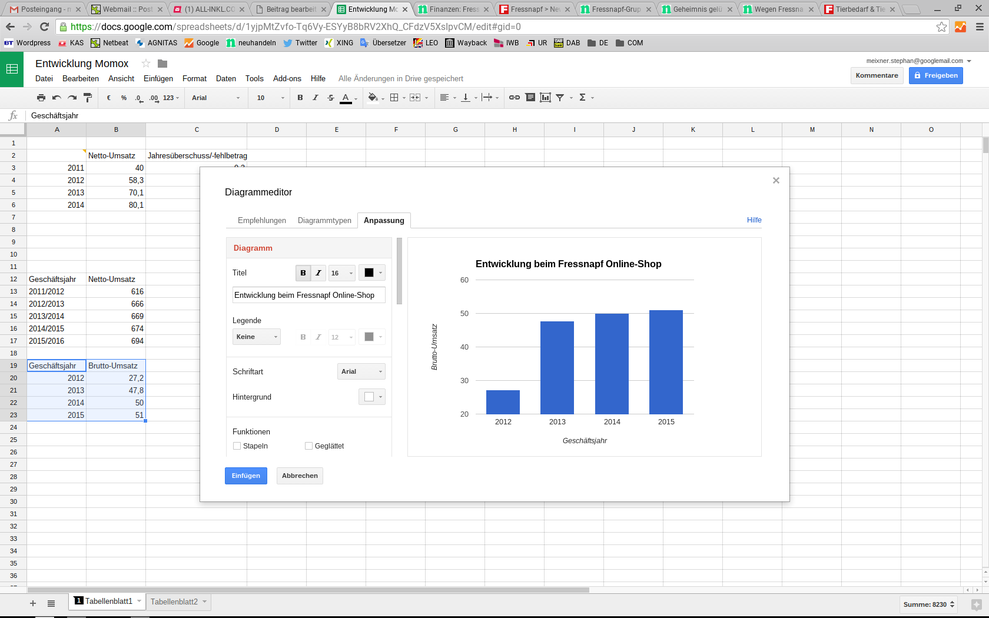Open the Hilfe link in chart editor
Image resolution: width=989 pixels, height=618 pixels.
(x=754, y=220)
